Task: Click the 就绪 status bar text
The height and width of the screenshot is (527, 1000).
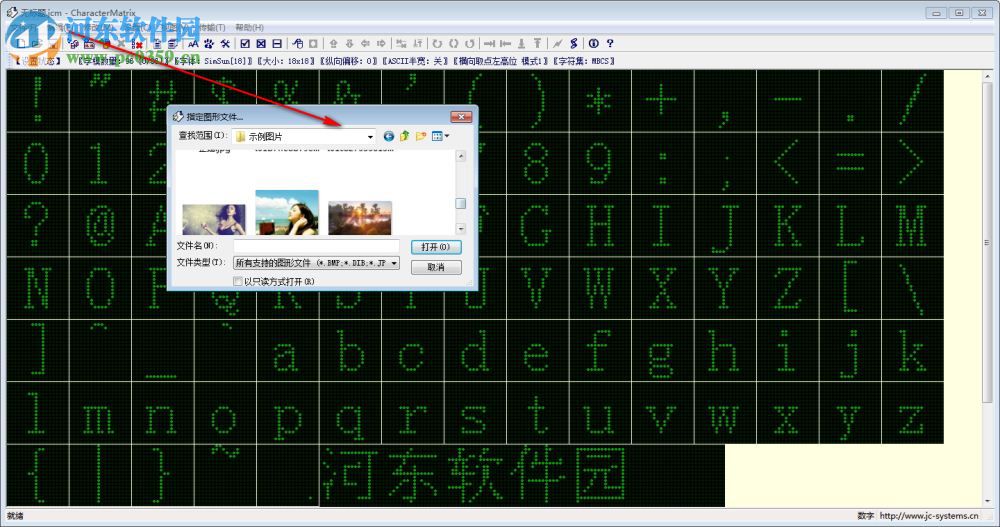Action: 15,516
